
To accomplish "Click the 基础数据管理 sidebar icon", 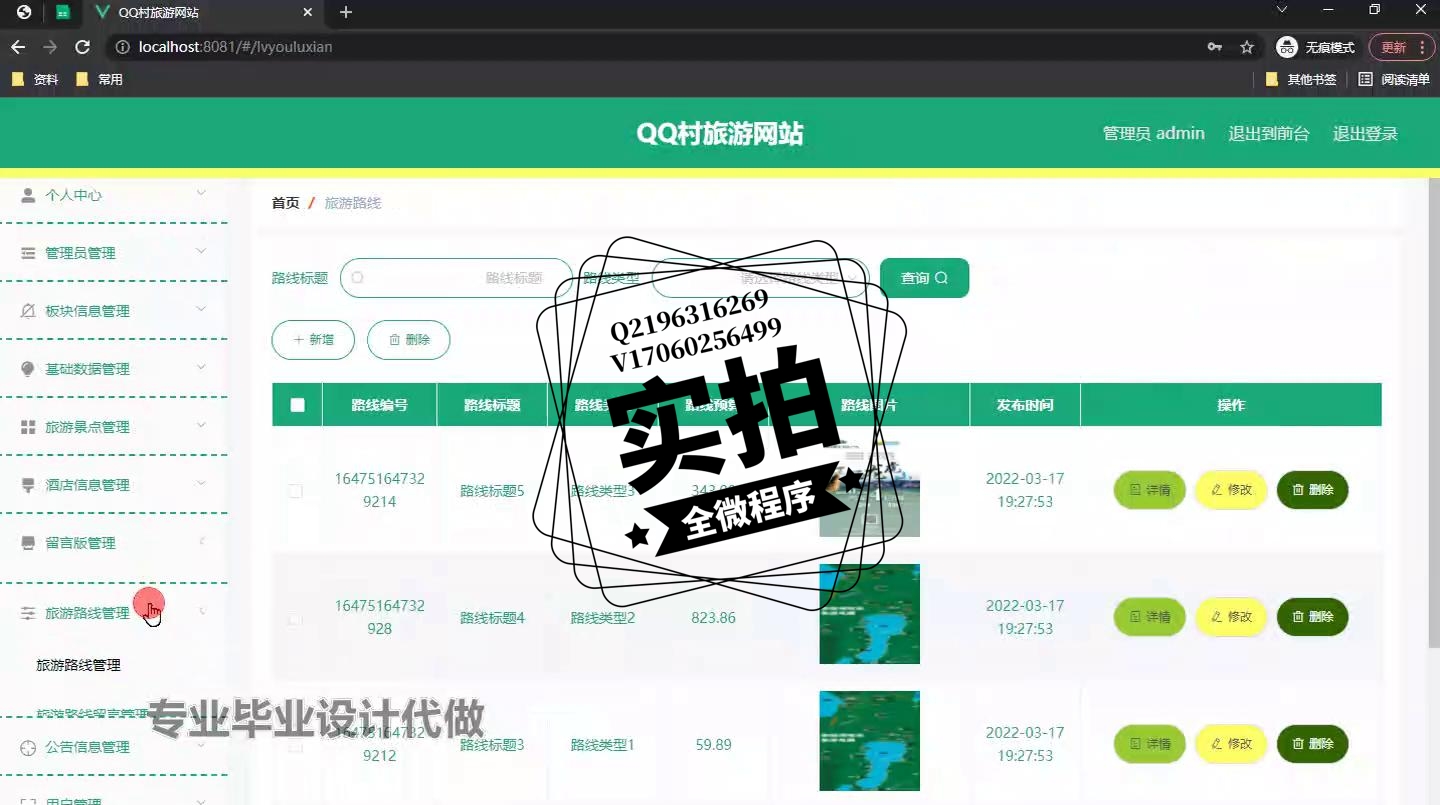I will pyautogui.click(x=28, y=369).
